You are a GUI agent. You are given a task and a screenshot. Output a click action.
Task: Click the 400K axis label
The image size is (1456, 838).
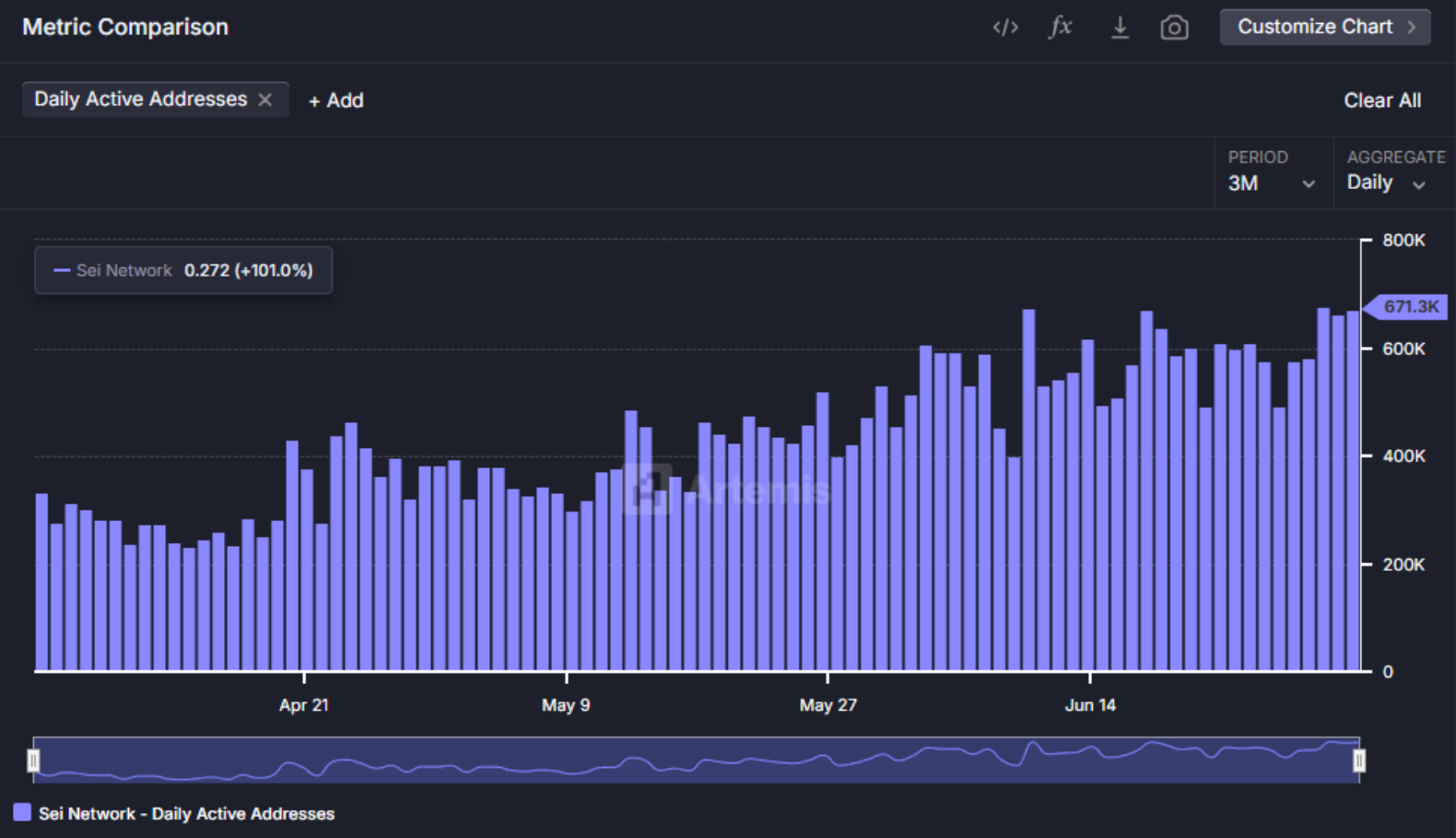pos(1403,456)
